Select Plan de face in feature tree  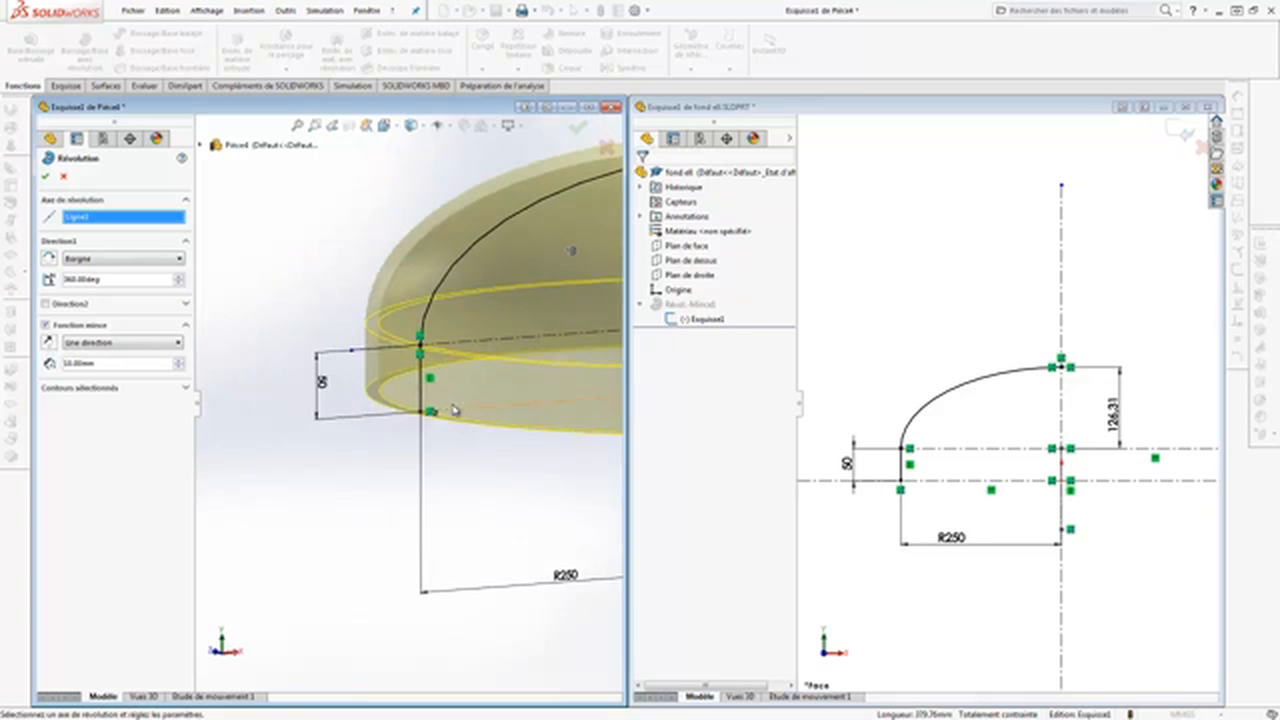point(686,246)
